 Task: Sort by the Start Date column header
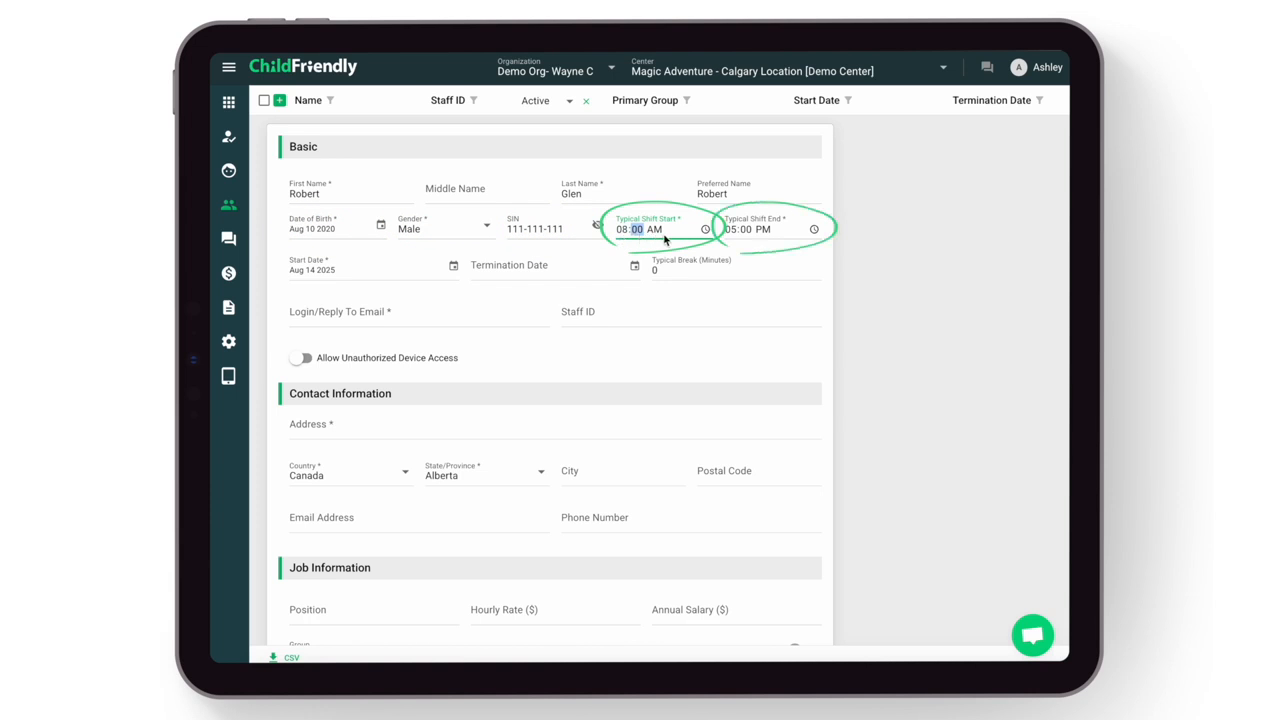[816, 100]
